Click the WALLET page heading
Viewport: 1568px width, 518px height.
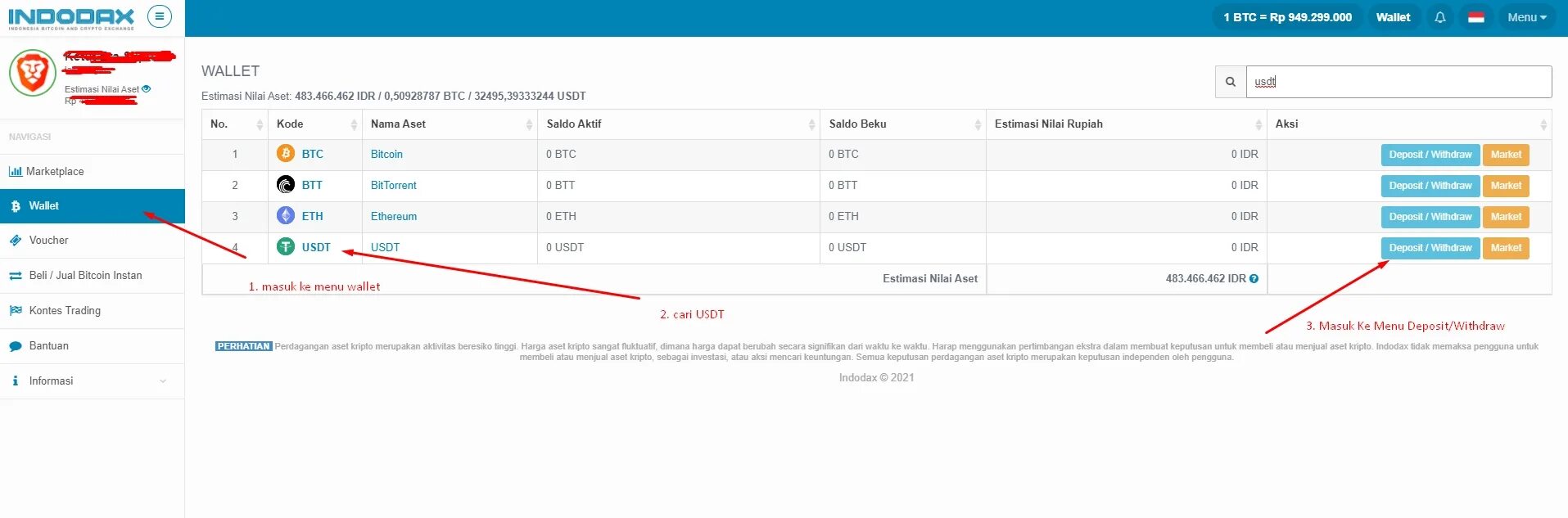tap(230, 71)
